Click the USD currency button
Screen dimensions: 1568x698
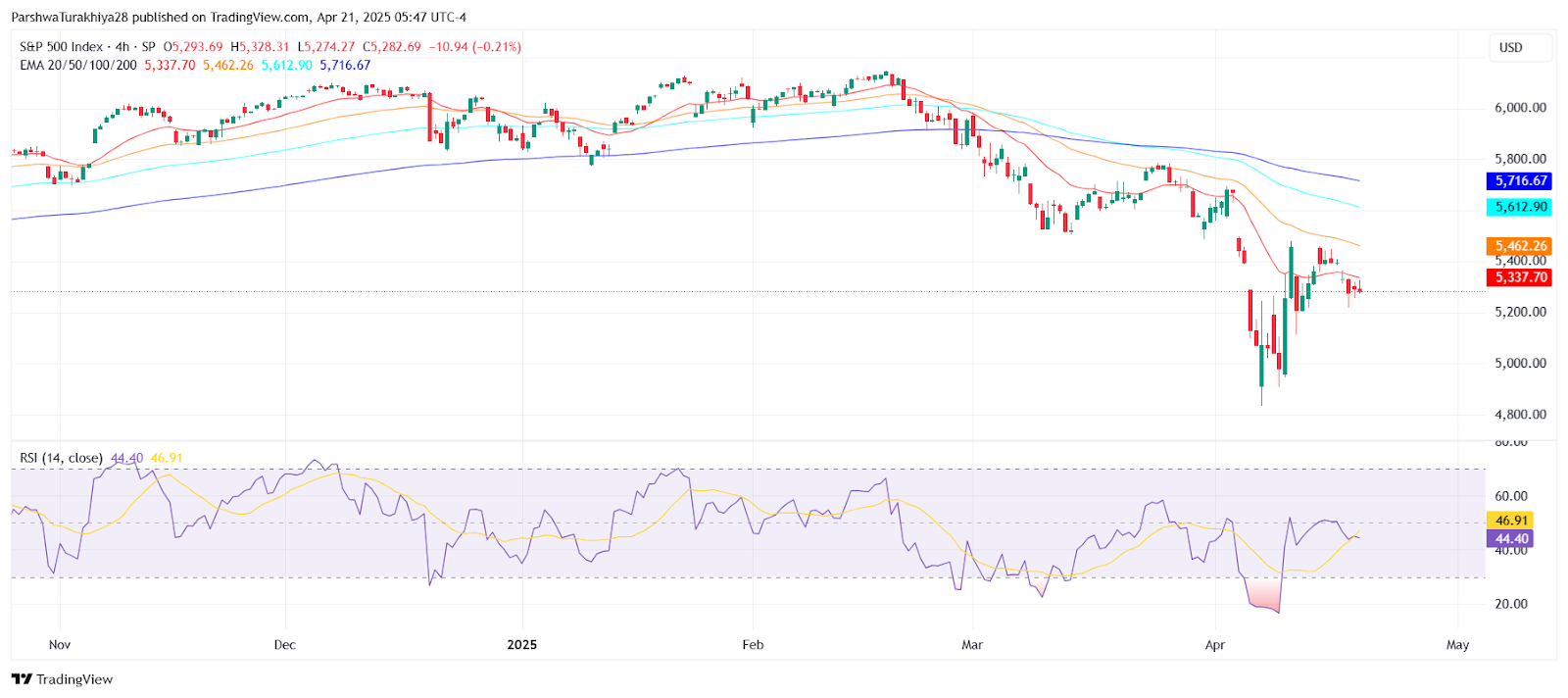(x=1520, y=48)
